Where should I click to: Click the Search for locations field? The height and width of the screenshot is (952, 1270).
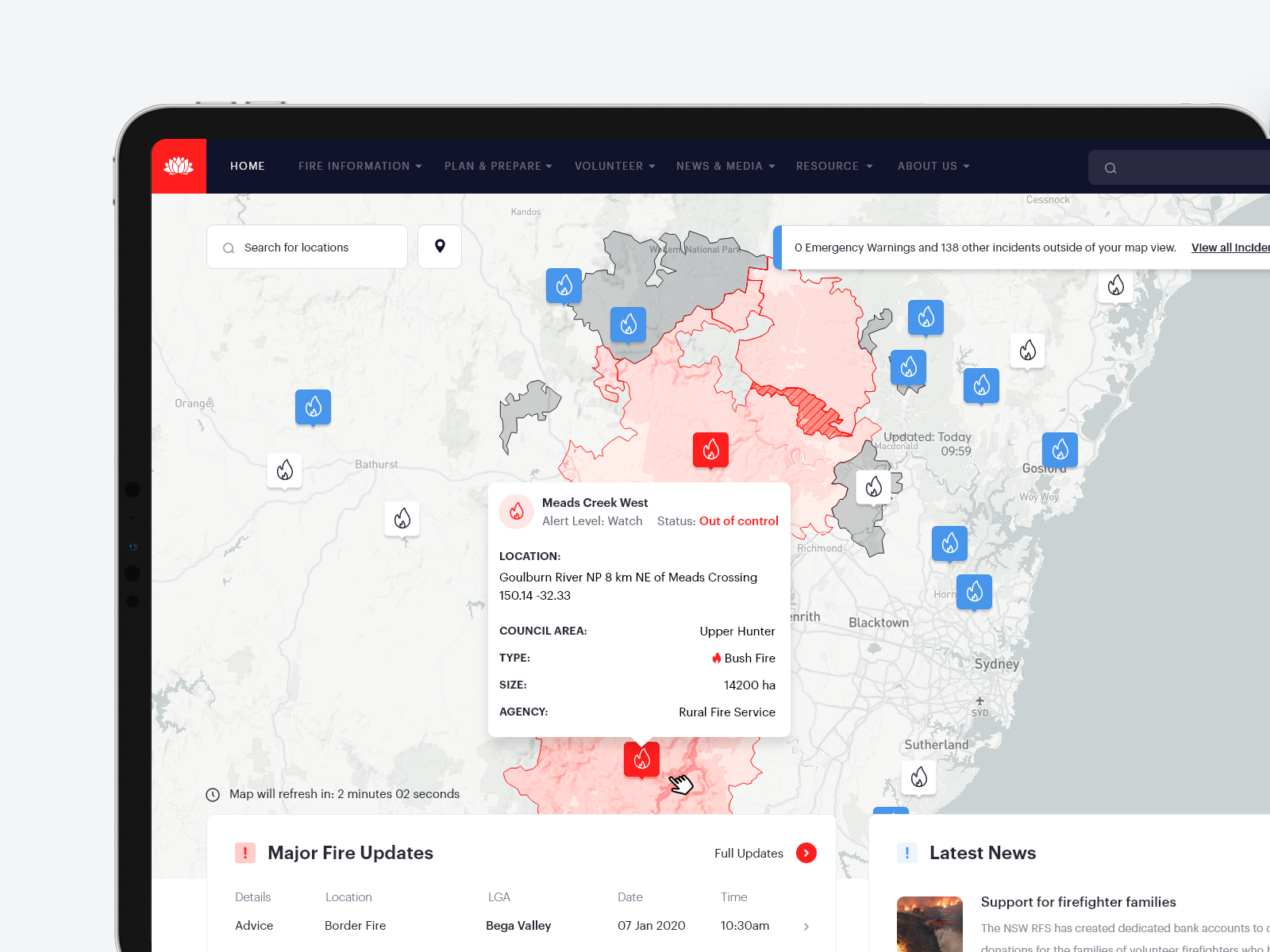click(307, 247)
